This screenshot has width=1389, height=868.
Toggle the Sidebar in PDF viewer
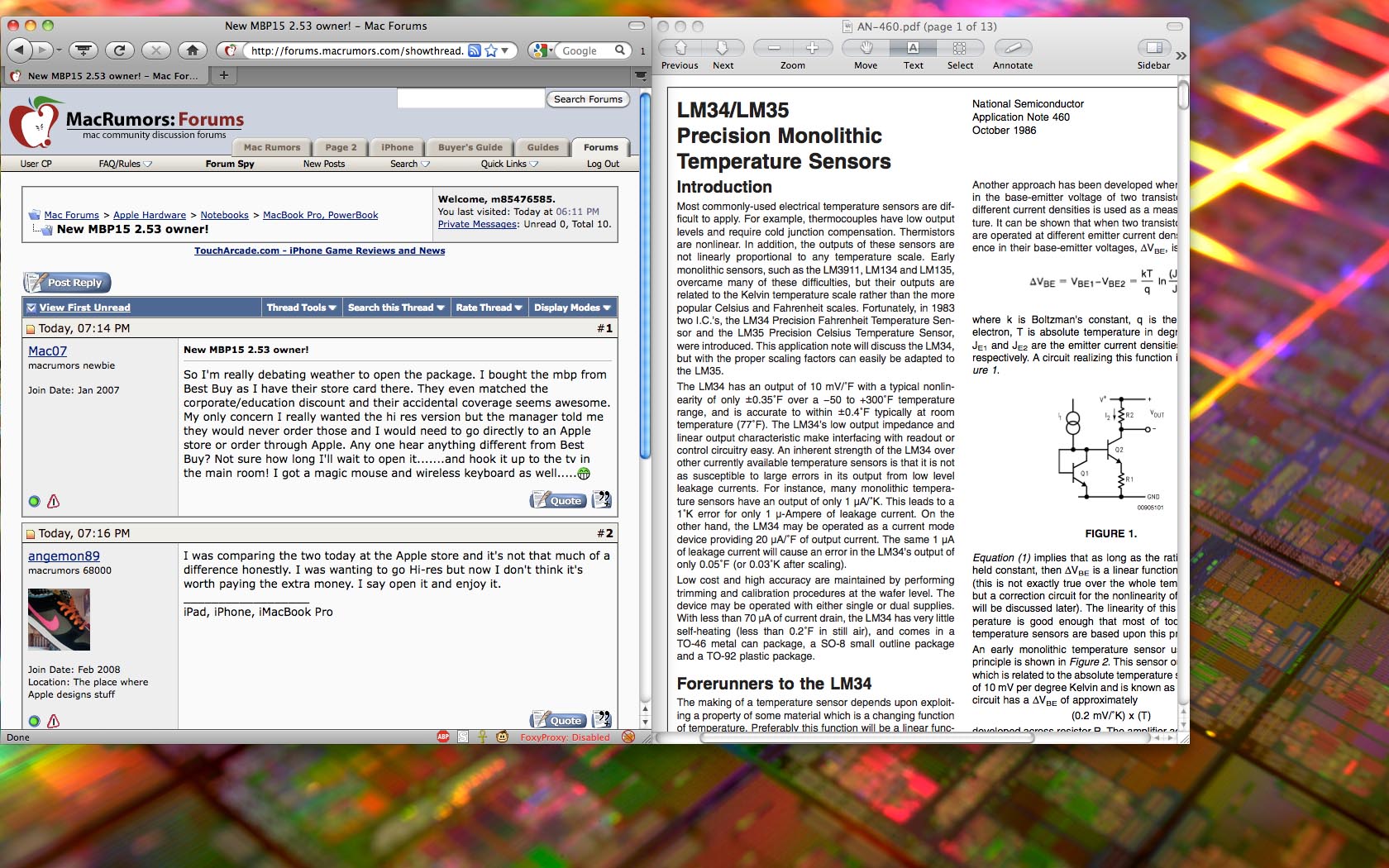[1153, 48]
